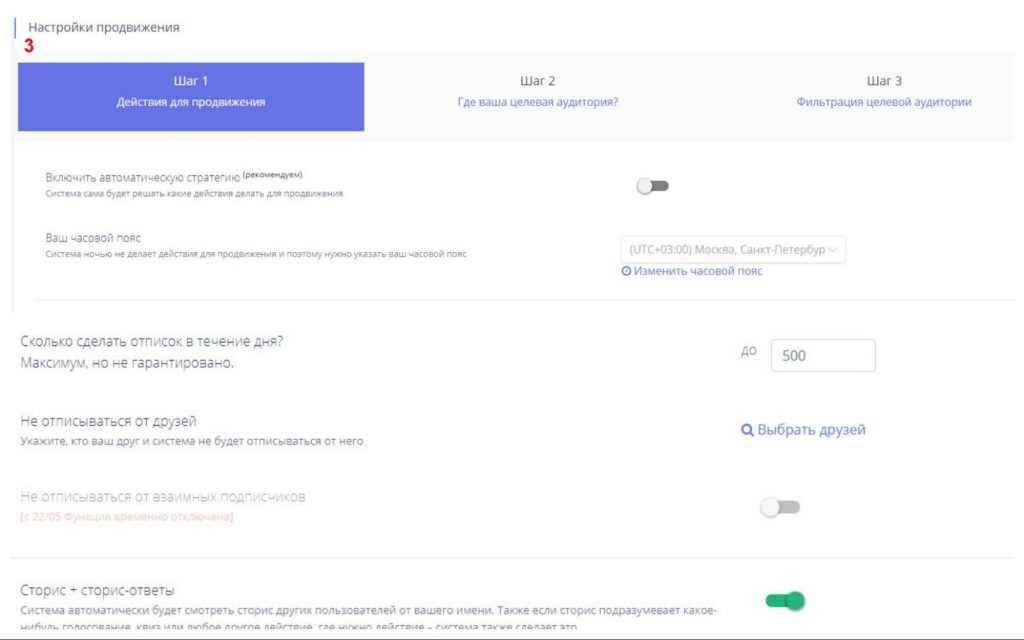Toggle "Не отписываться от взаимных подписчиков" switch
Viewport: 1024px width, 640px height.
pos(780,507)
